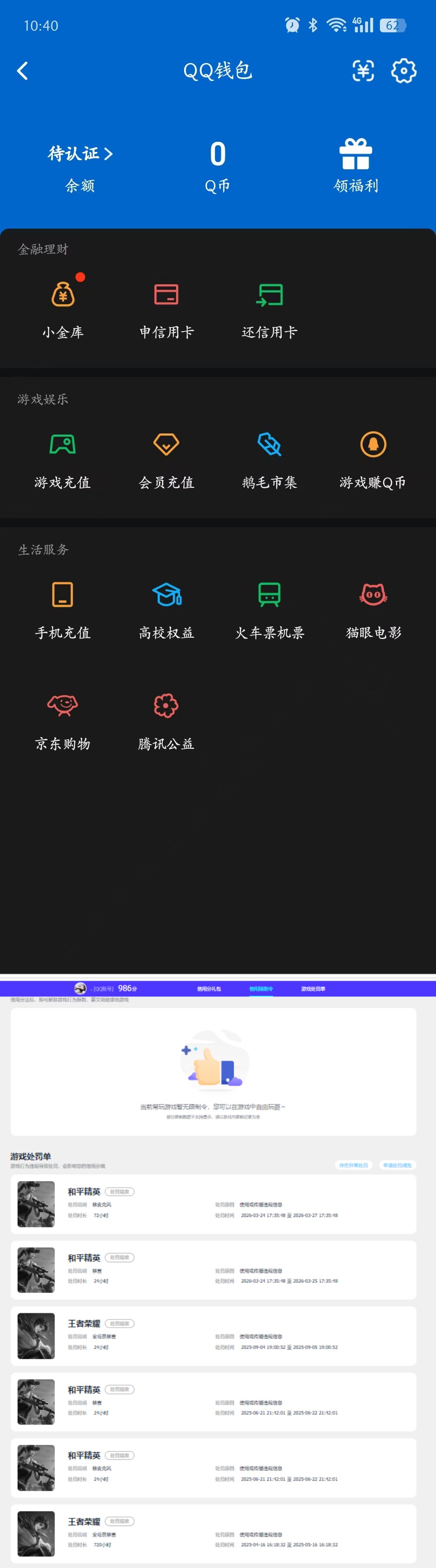
Task: Tap the battery level indicator
Action: coord(393,25)
